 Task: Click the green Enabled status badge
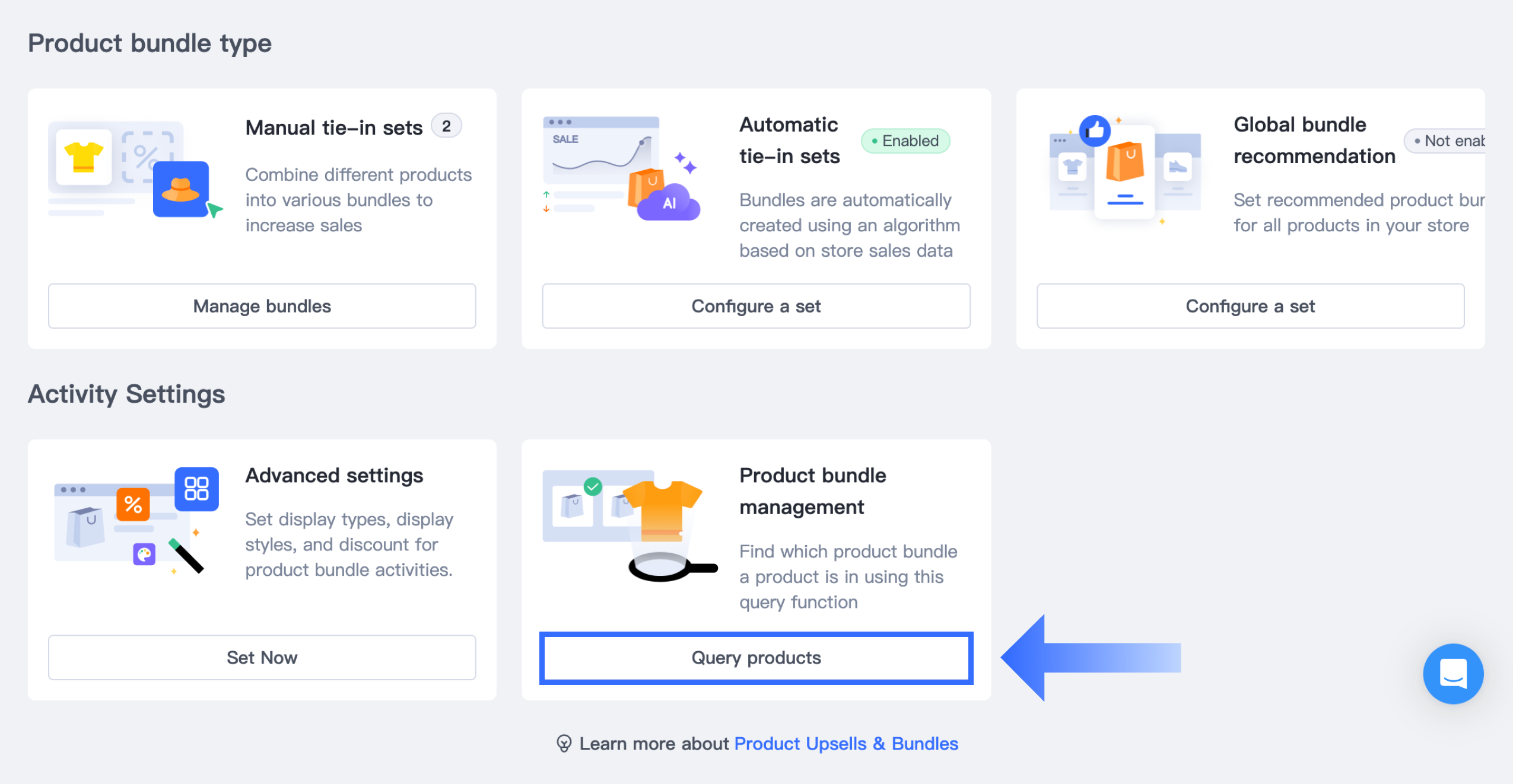coord(905,141)
